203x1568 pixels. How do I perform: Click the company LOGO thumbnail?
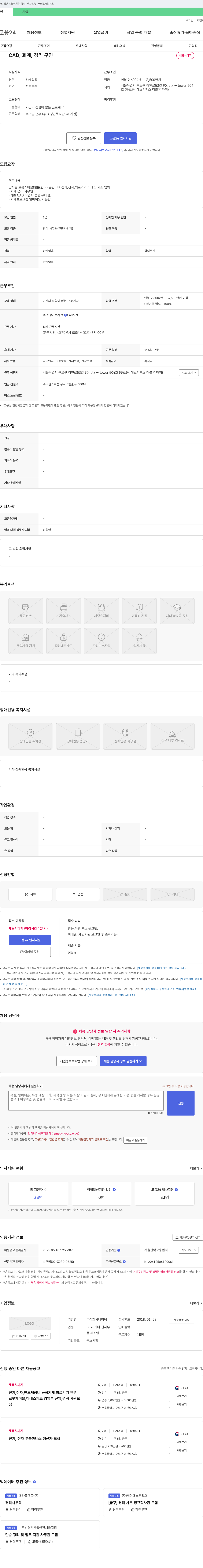[29, 1323]
